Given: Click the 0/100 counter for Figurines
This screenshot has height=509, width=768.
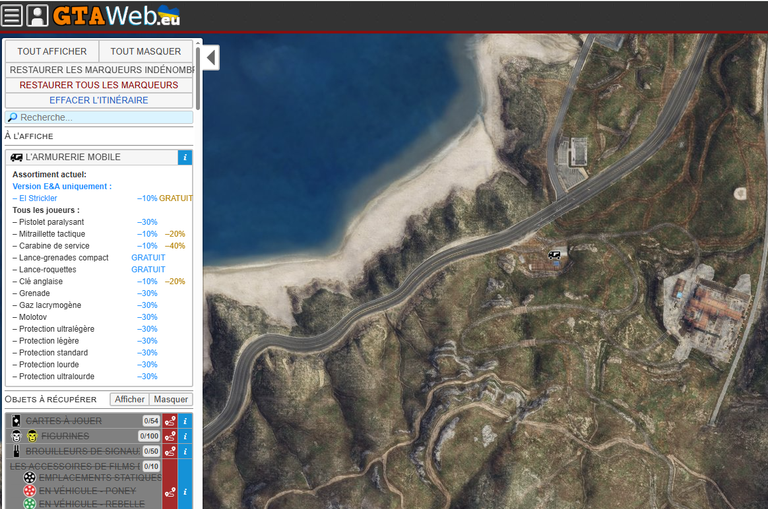Looking at the screenshot, I should coord(149,436).
